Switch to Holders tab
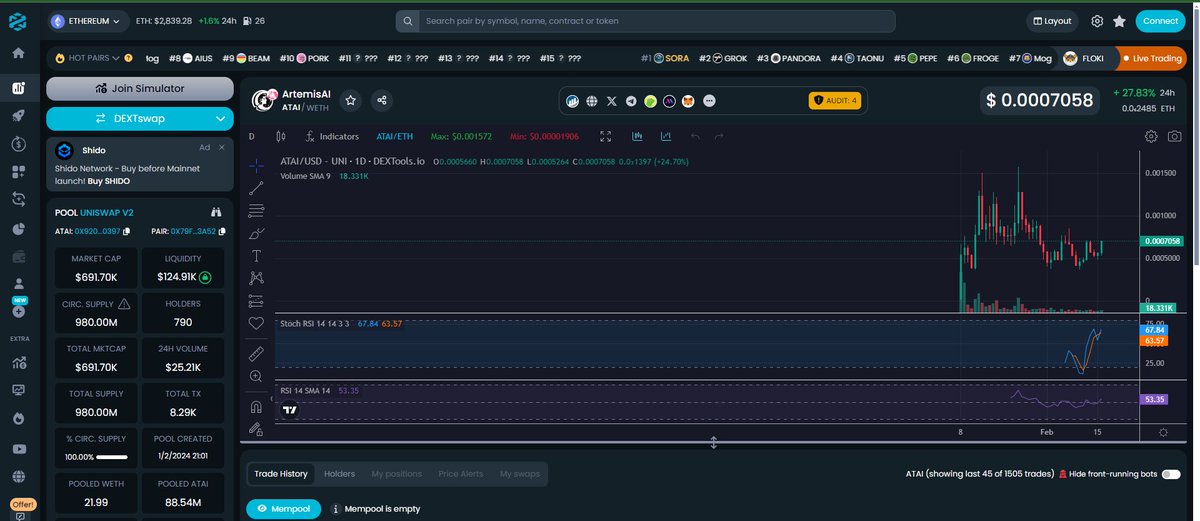Image resolution: width=1200 pixels, height=521 pixels. (x=339, y=474)
